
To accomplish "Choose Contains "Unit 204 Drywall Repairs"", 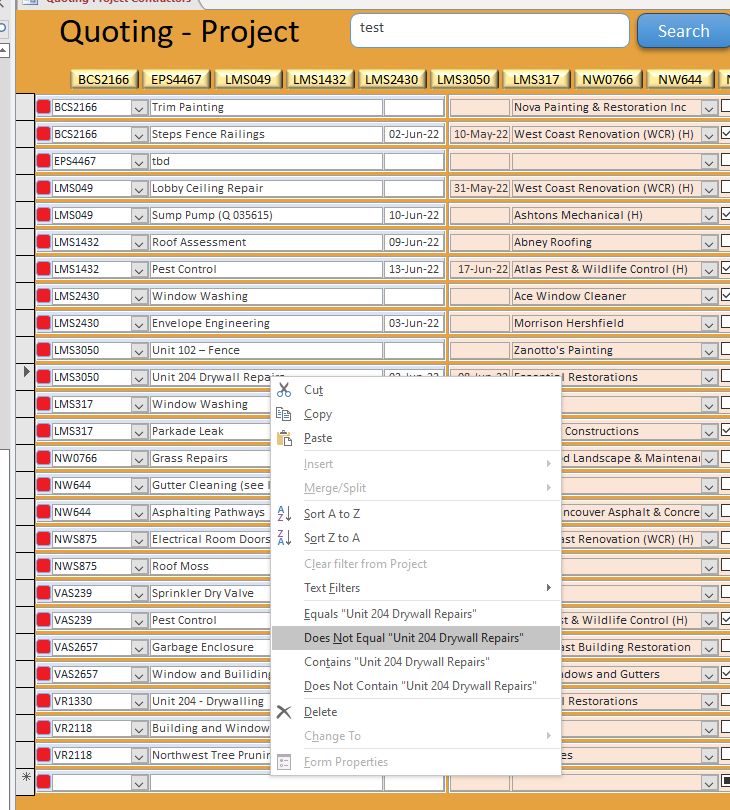I will coord(416,662).
